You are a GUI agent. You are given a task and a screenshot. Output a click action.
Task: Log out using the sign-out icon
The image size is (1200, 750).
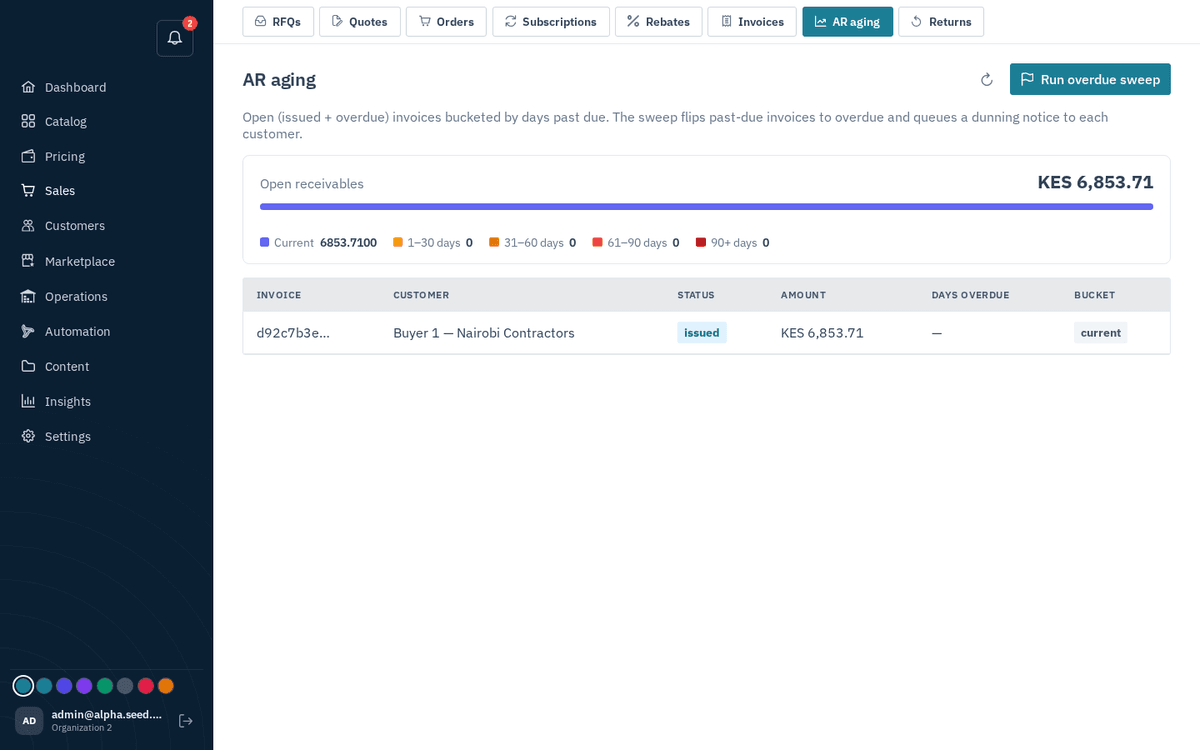185,721
